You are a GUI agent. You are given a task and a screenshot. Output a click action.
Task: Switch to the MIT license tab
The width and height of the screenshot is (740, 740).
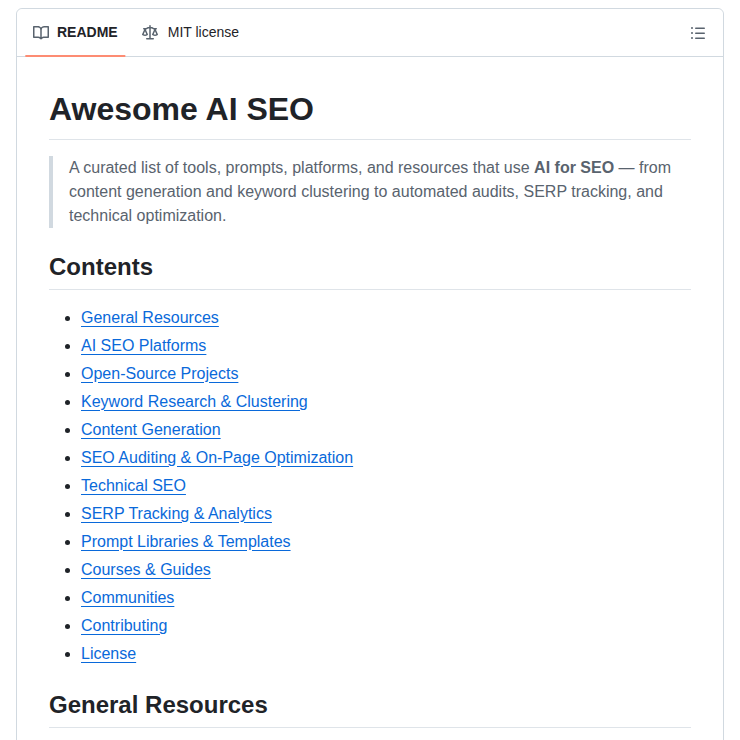click(190, 33)
